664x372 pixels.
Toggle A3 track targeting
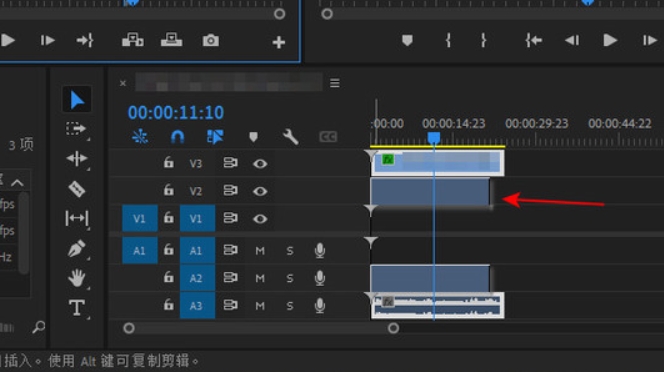[197, 305]
